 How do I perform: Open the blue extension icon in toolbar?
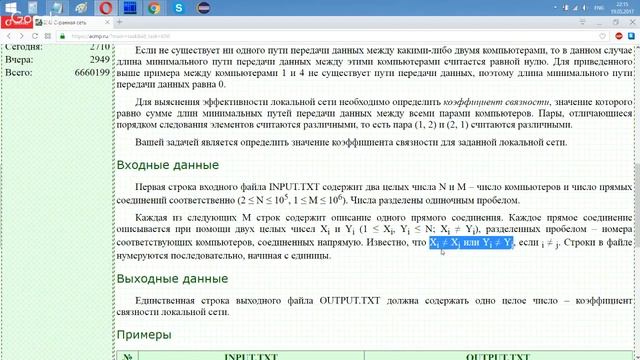point(631,36)
